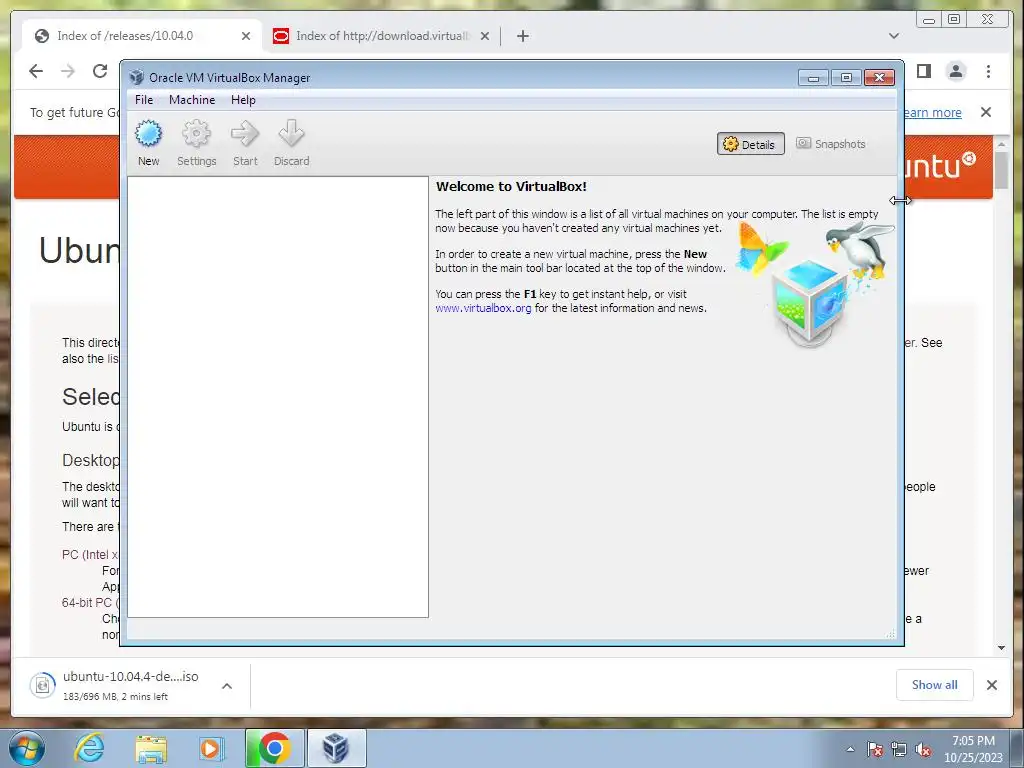The height and width of the screenshot is (768, 1024).
Task: Open the taskbar clock 7:05 PM
Action: (x=973, y=749)
